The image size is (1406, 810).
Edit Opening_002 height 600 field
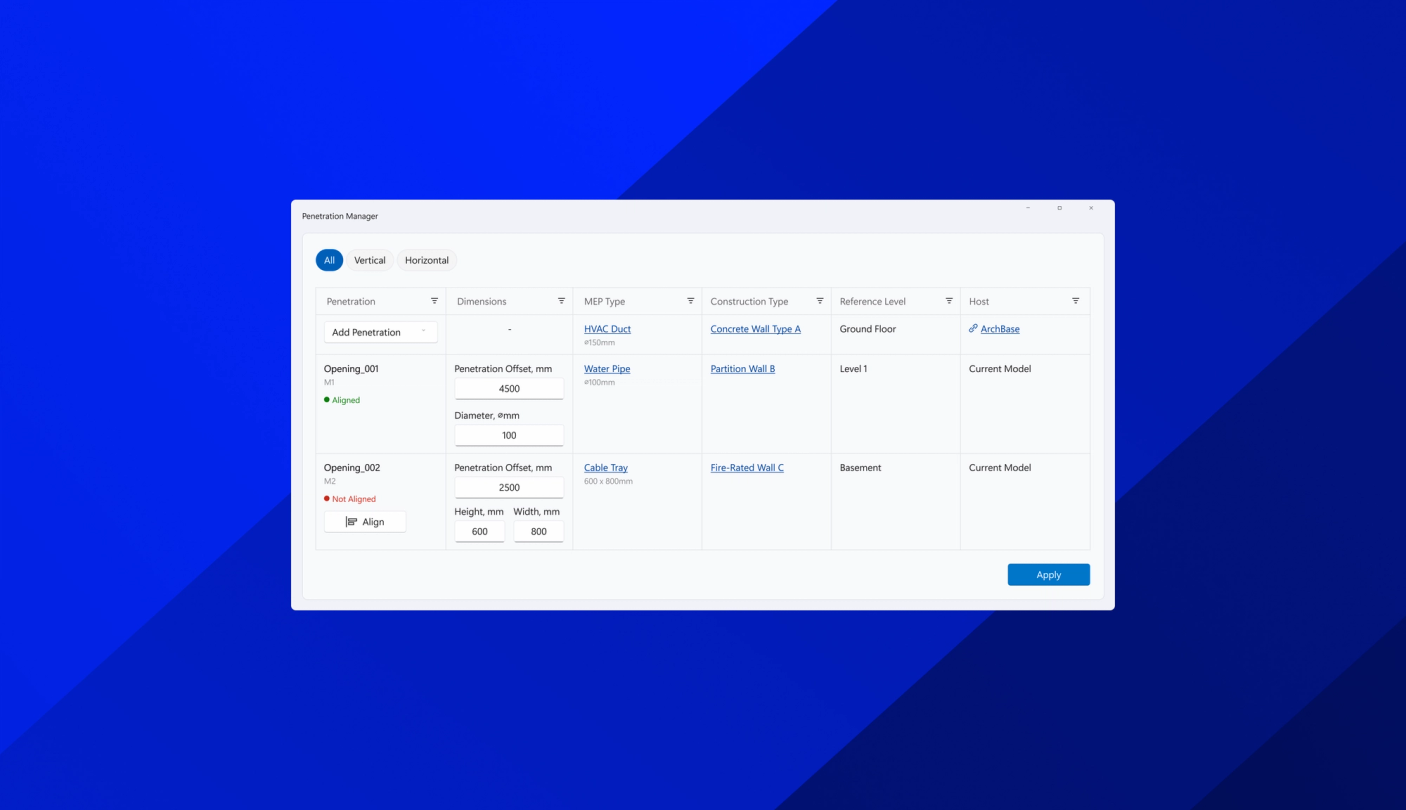[x=480, y=532]
